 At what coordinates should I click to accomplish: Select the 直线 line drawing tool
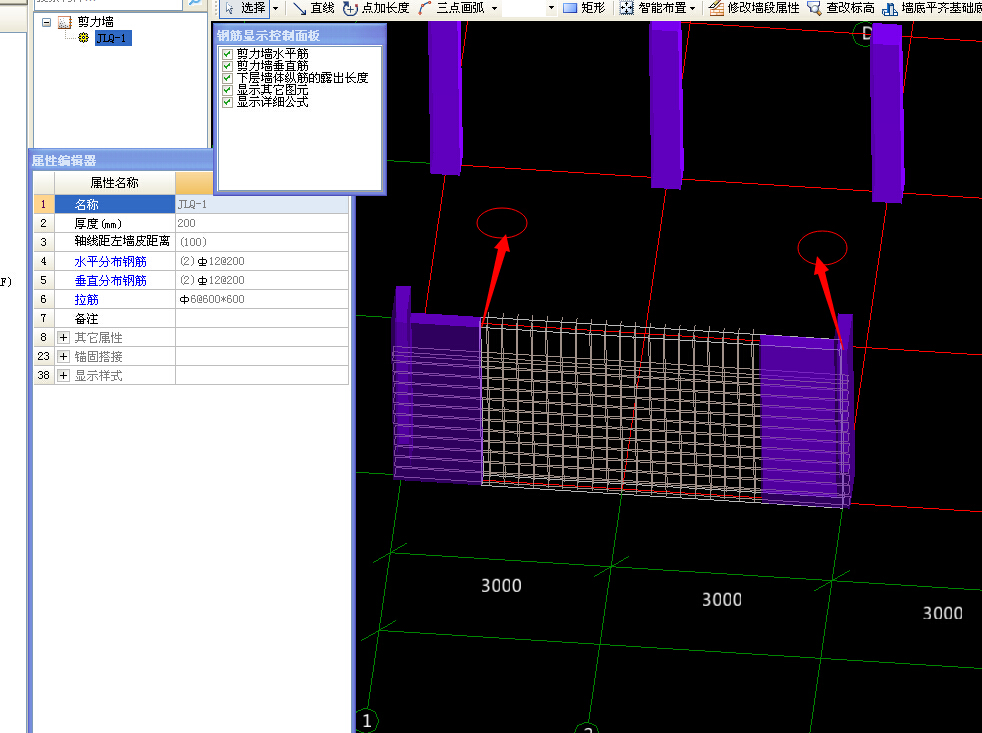tap(313, 8)
